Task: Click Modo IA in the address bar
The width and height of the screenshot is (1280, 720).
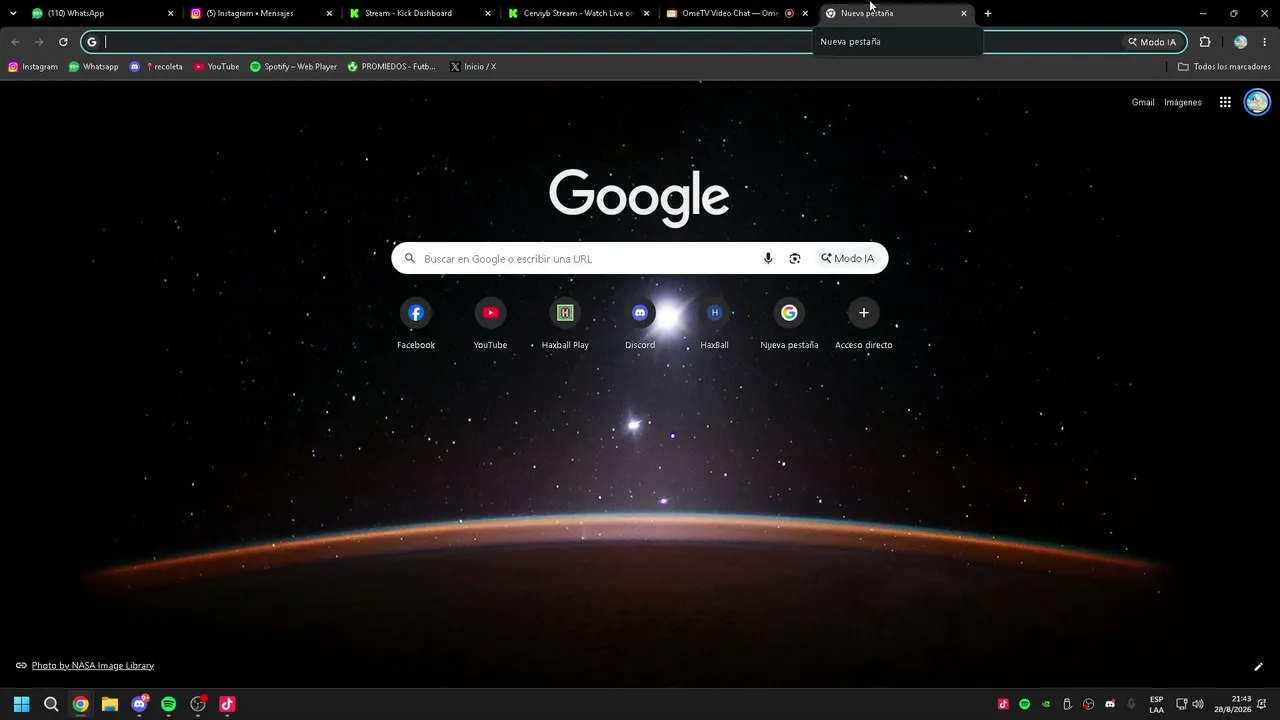Action: (x=1152, y=42)
